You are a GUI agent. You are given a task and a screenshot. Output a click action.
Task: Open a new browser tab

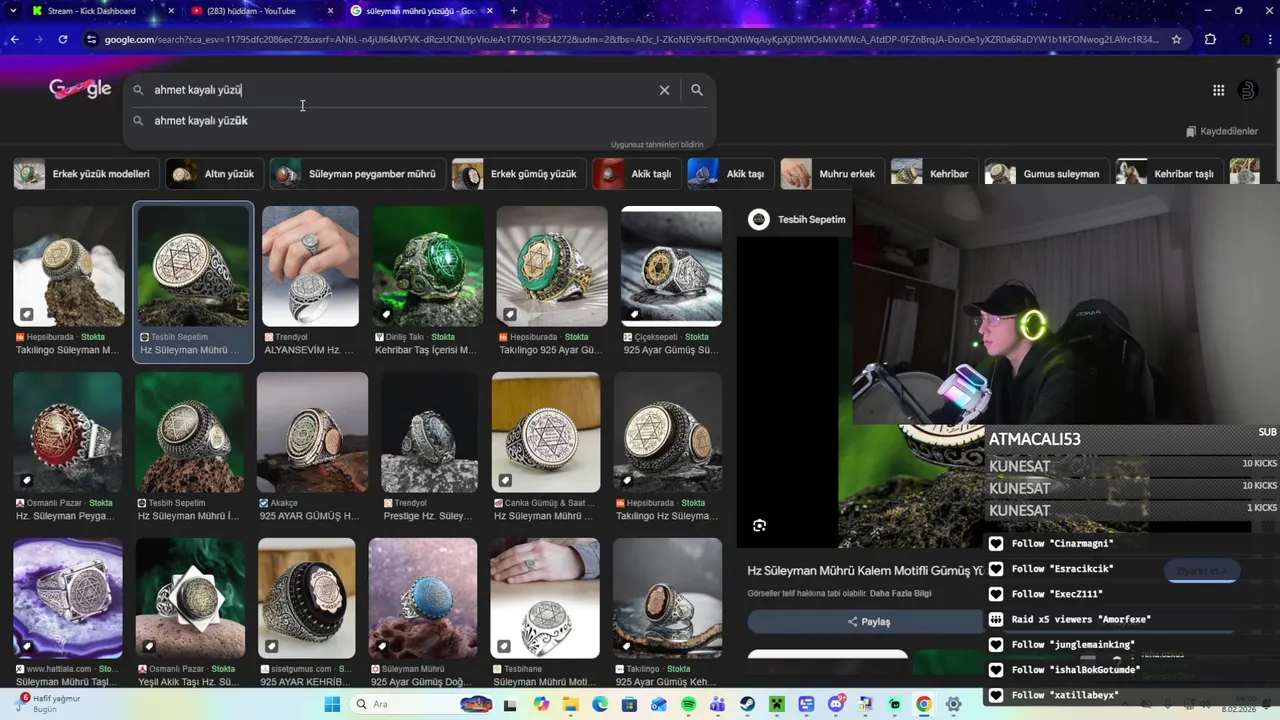[x=513, y=11]
